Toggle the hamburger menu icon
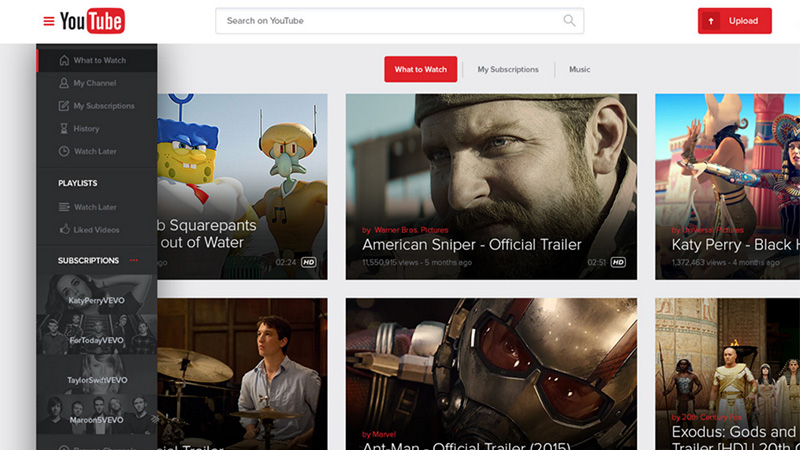The width and height of the screenshot is (800, 450). (48, 21)
